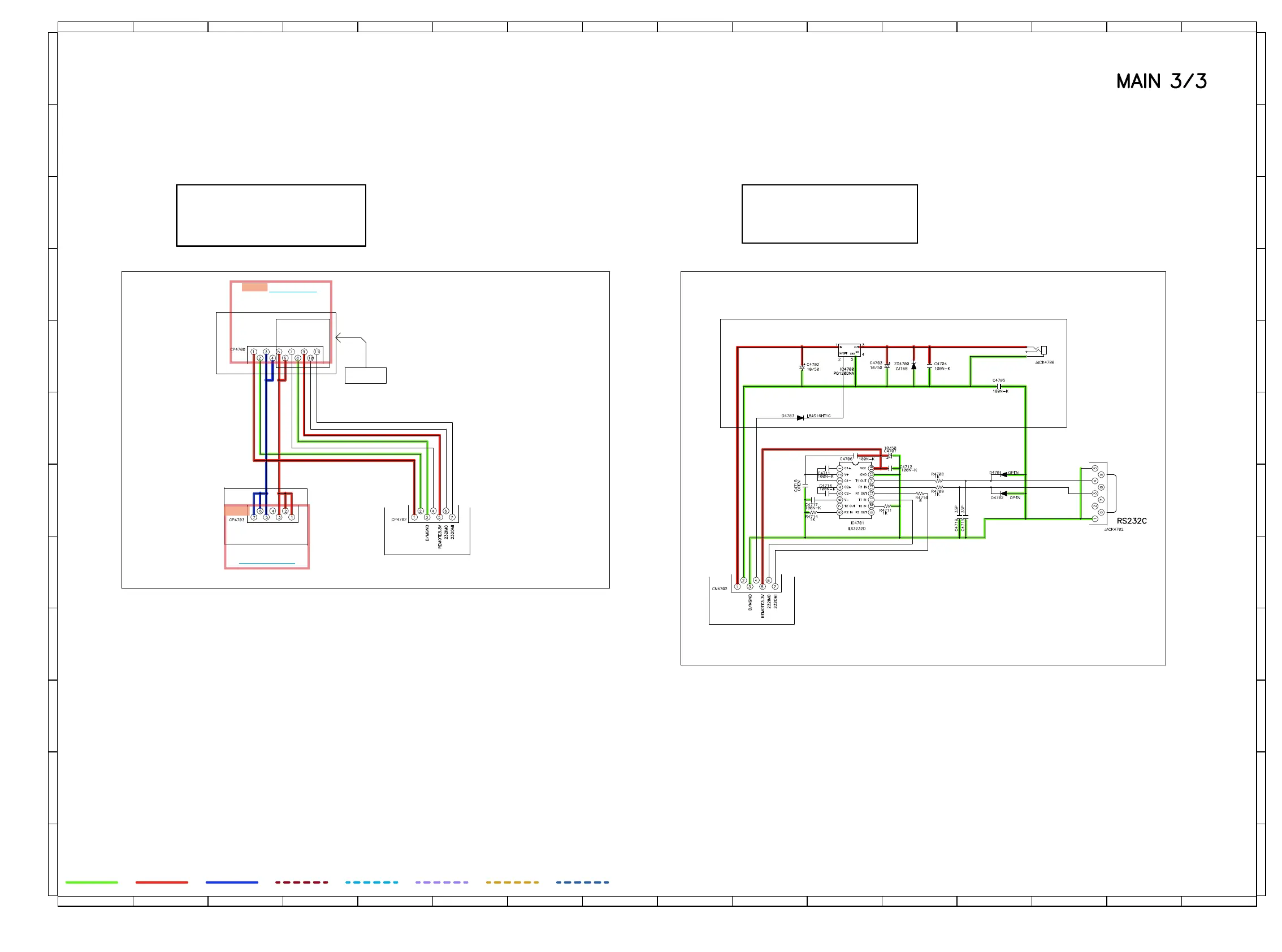Click the CP4702 connector label

(399, 520)
